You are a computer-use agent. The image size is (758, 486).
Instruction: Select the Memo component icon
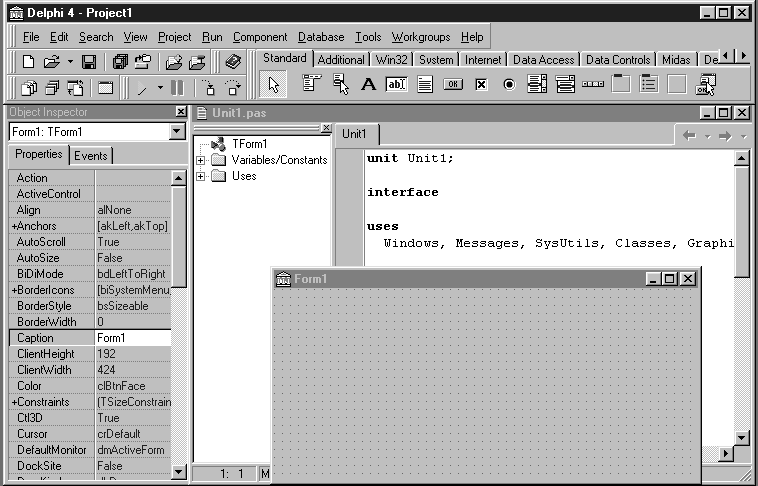[425, 85]
